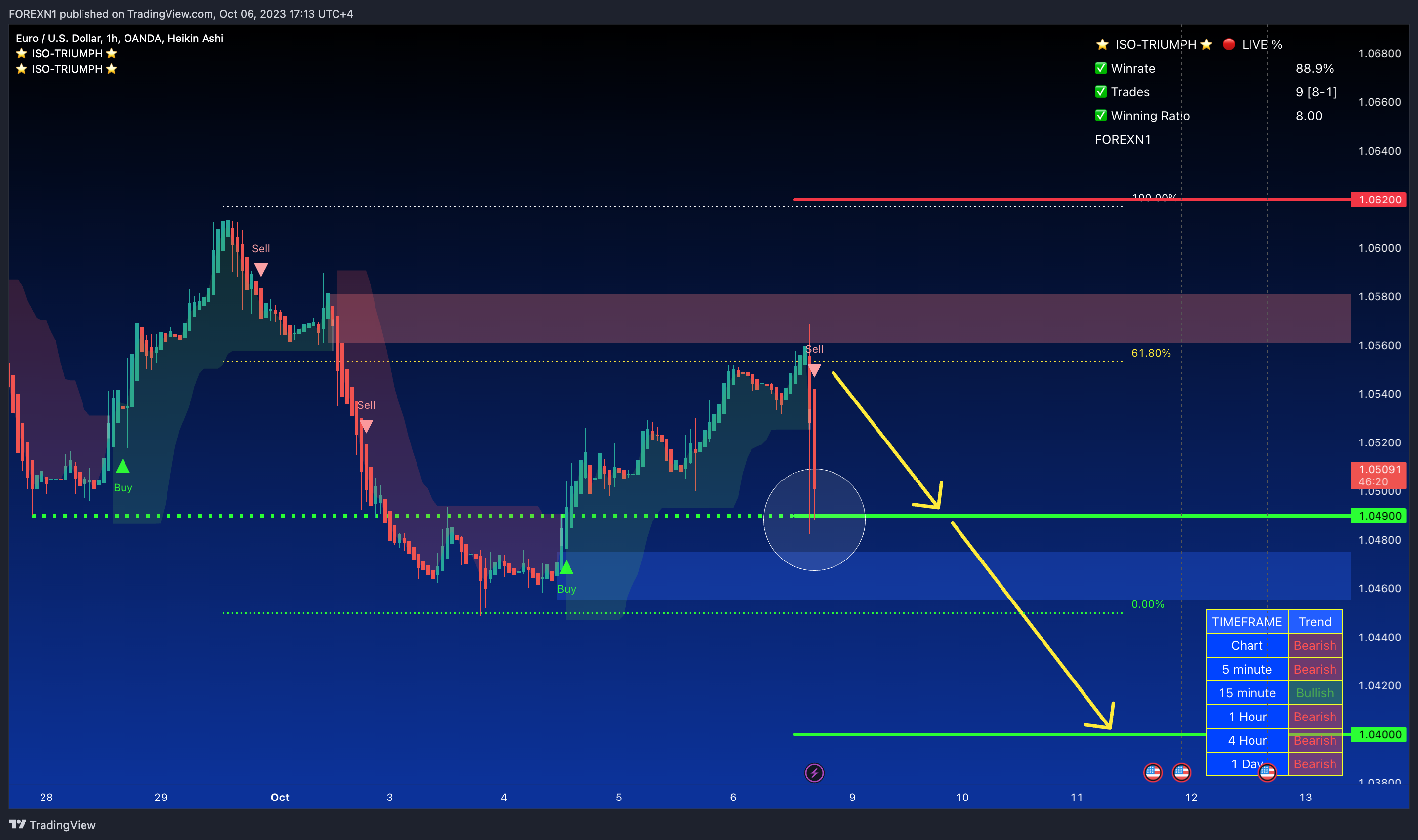Screen dimensions: 1418x840
Task: Click the TIMEFRAME header cell
Action: pyautogui.click(x=1247, y=622)
